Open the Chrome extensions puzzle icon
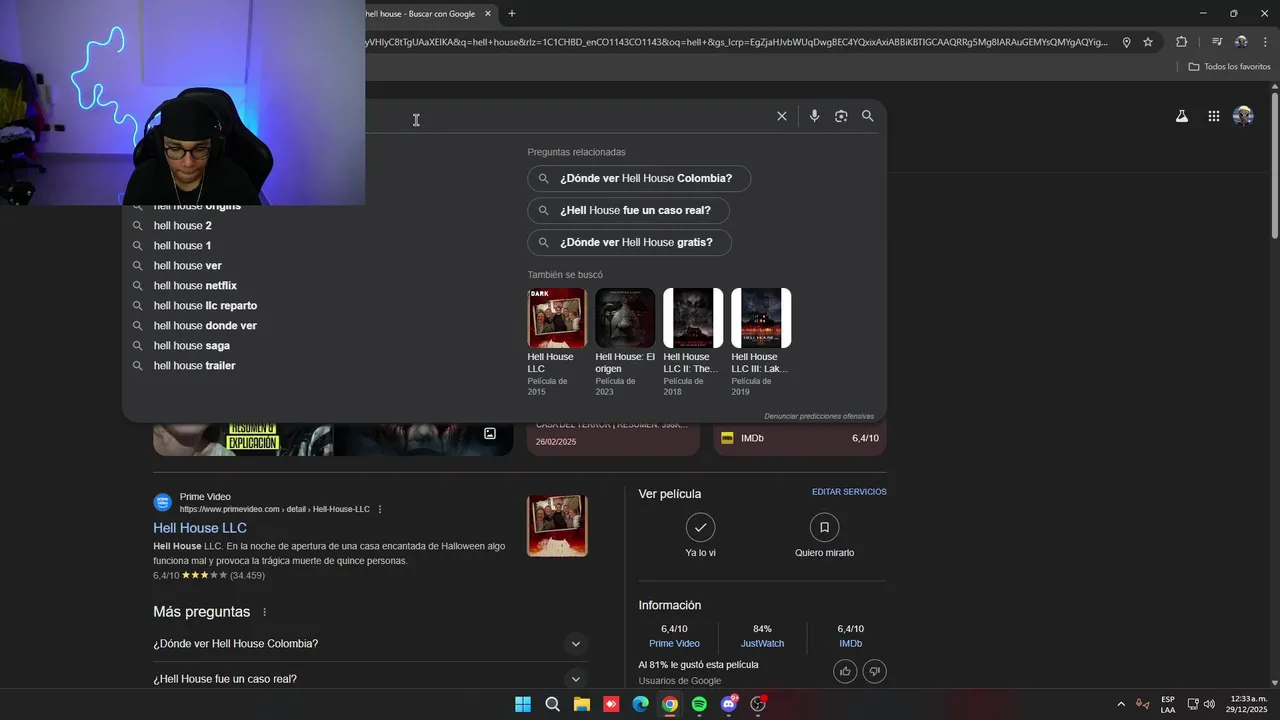This screenshot has height=720, width=1280. (x=1182, y=42)
